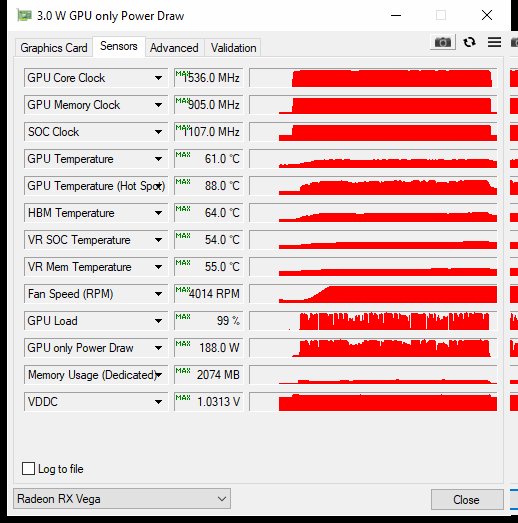The height and width of the screenshot is (523, 518).
Task: Click the 1107.0 MHz SOC clock value
Action: pyautogui.click(x=209, y=132)
